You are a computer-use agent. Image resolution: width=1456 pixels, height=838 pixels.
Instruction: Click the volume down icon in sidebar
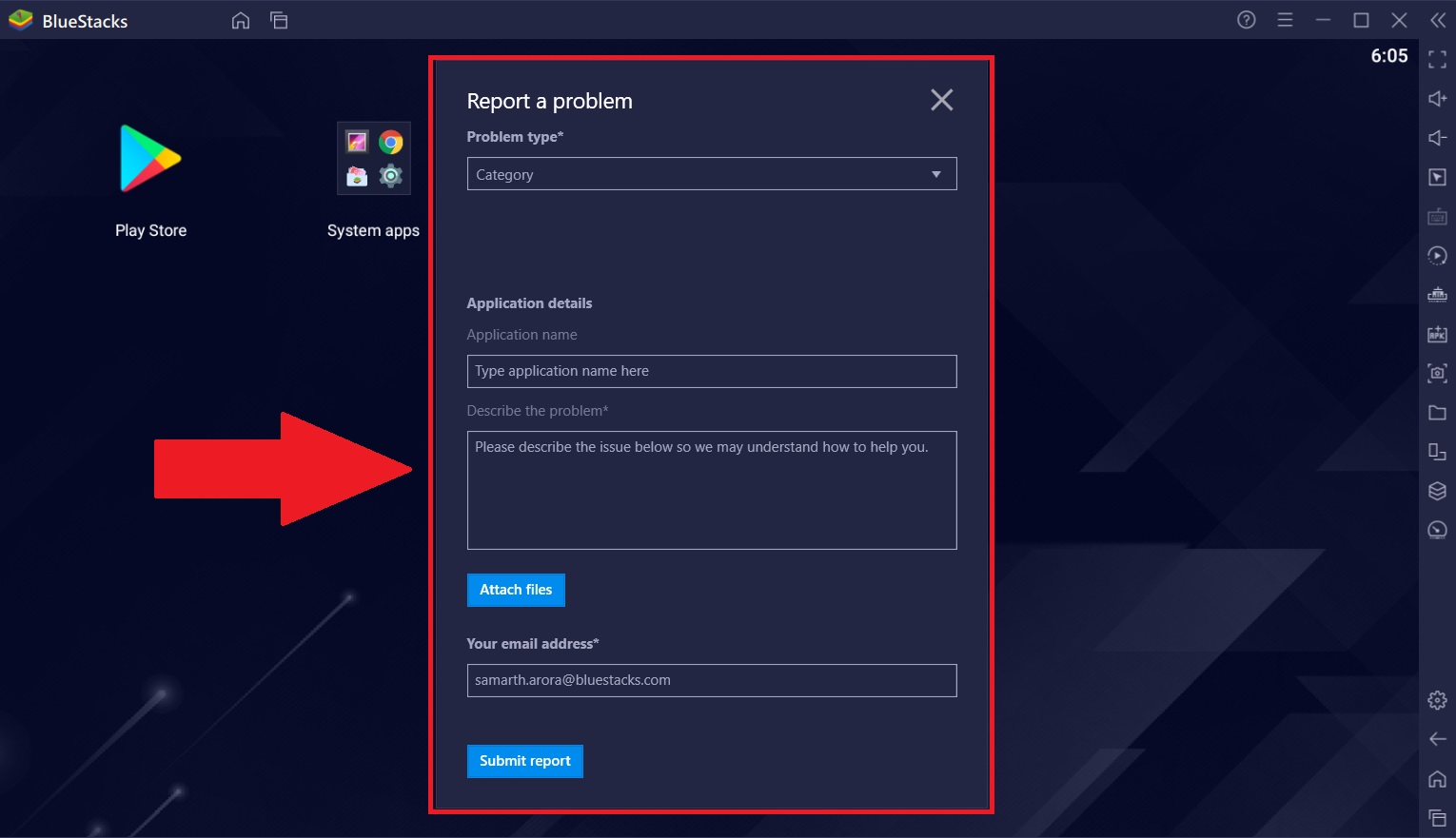click(x=1437, y=138)
